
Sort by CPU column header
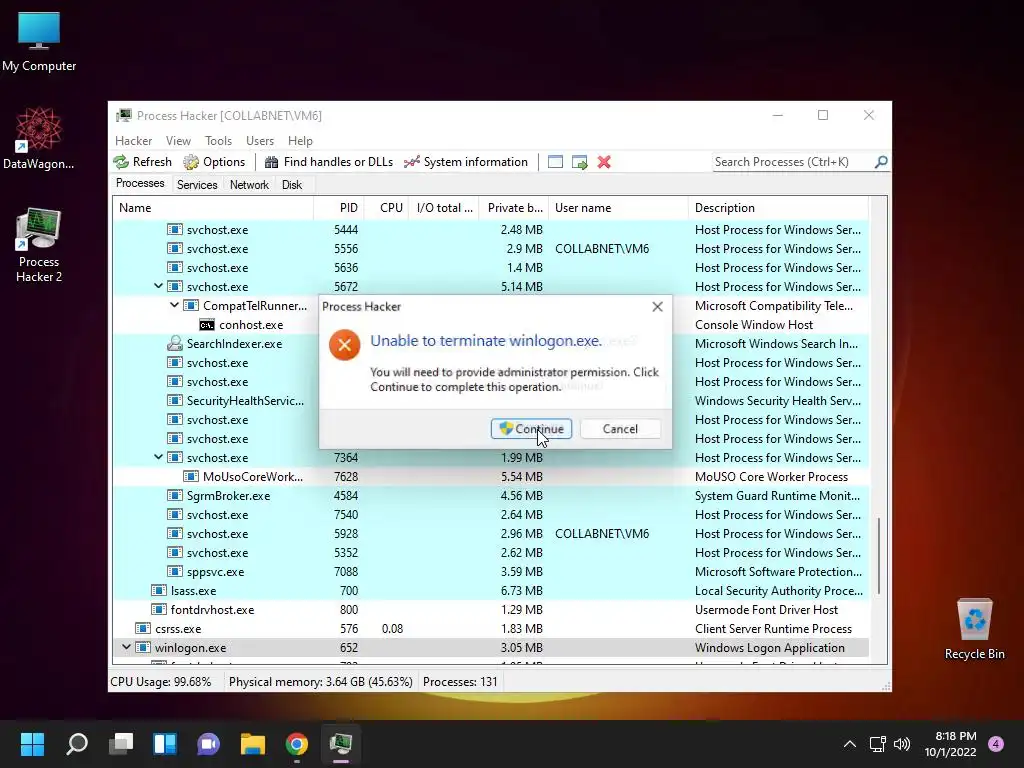coord(387,208)
